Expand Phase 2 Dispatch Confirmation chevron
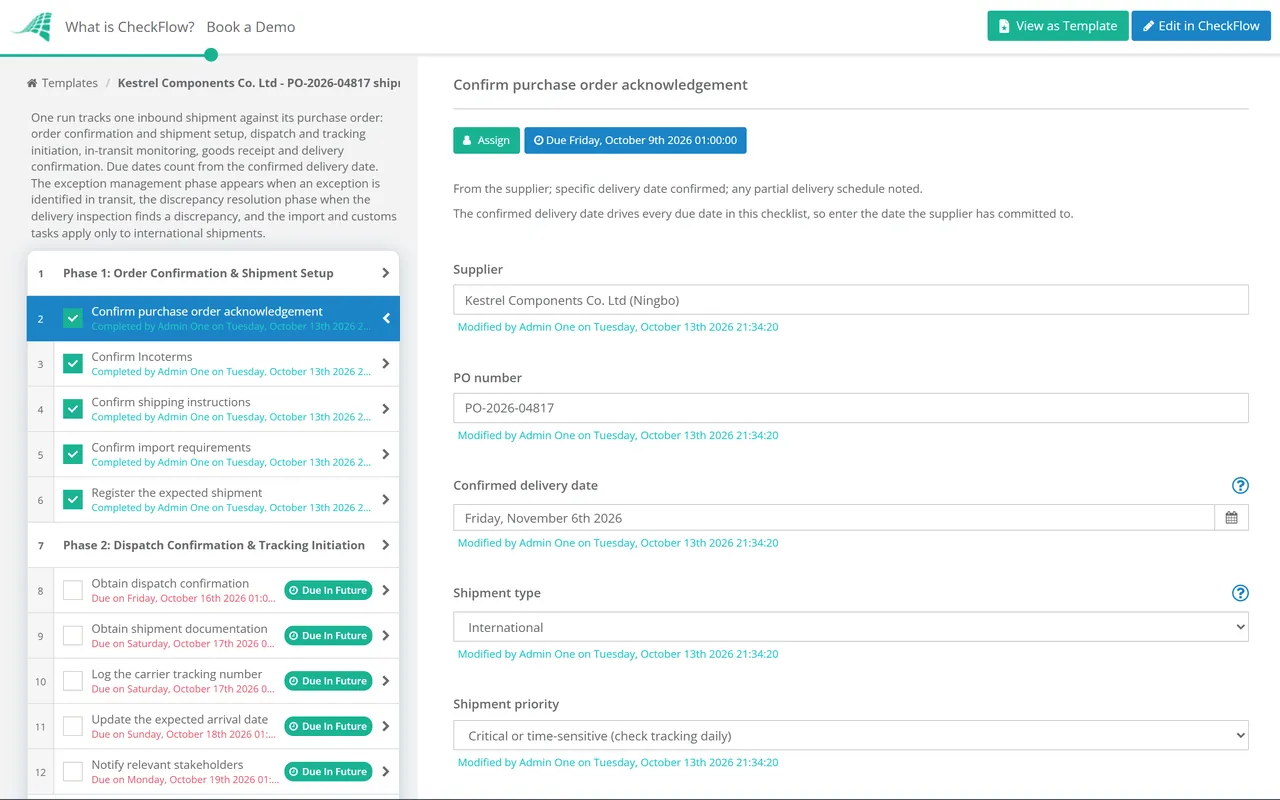1280x800 pixels. click(x=386, y=545)
